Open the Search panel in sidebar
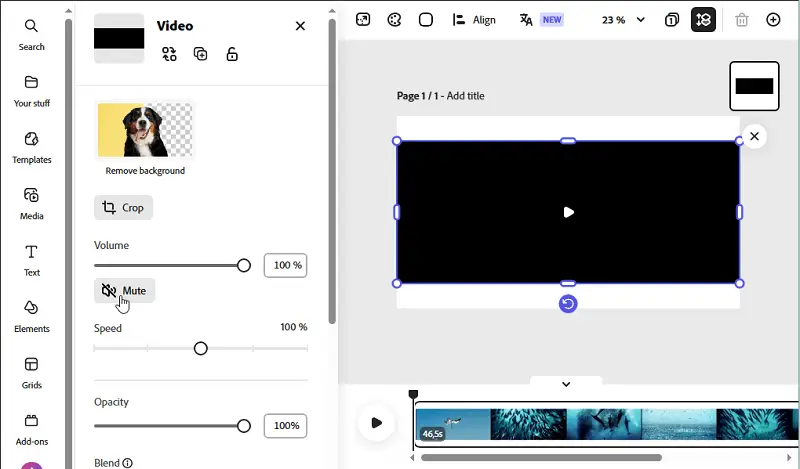 click(x=31, y=35)
